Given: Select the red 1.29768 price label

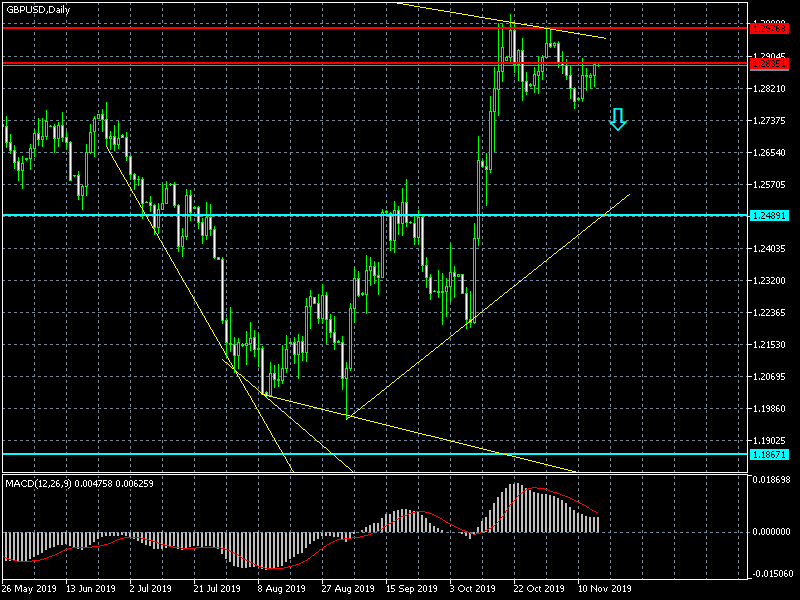Looking at the screenshot, I should click(769, 29).
